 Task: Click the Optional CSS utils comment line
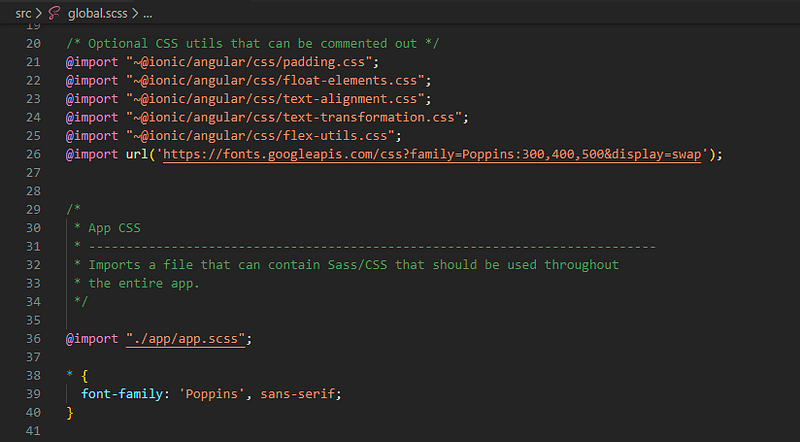tap(253, 44)
